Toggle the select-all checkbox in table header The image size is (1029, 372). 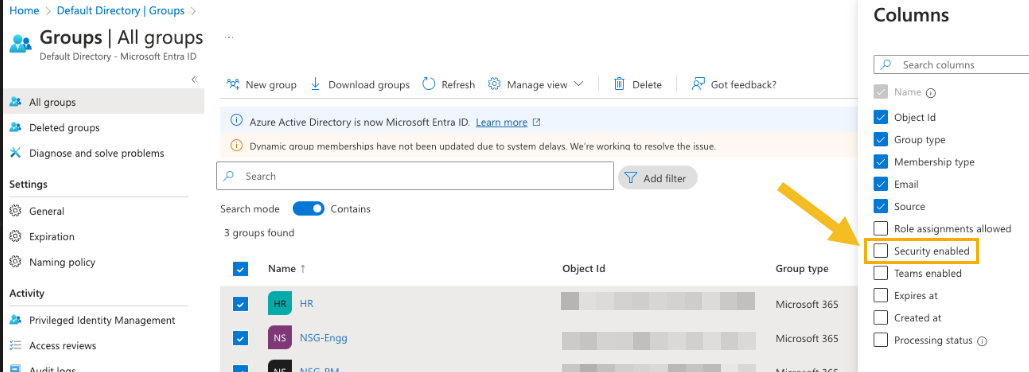click(x=241, y=269)
